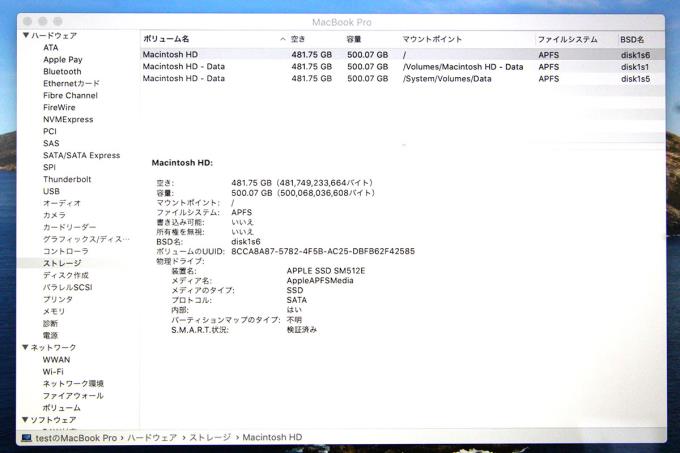Sort by ファイルシステム column header
Screen dimensions: 680x453
coord(568,40)
